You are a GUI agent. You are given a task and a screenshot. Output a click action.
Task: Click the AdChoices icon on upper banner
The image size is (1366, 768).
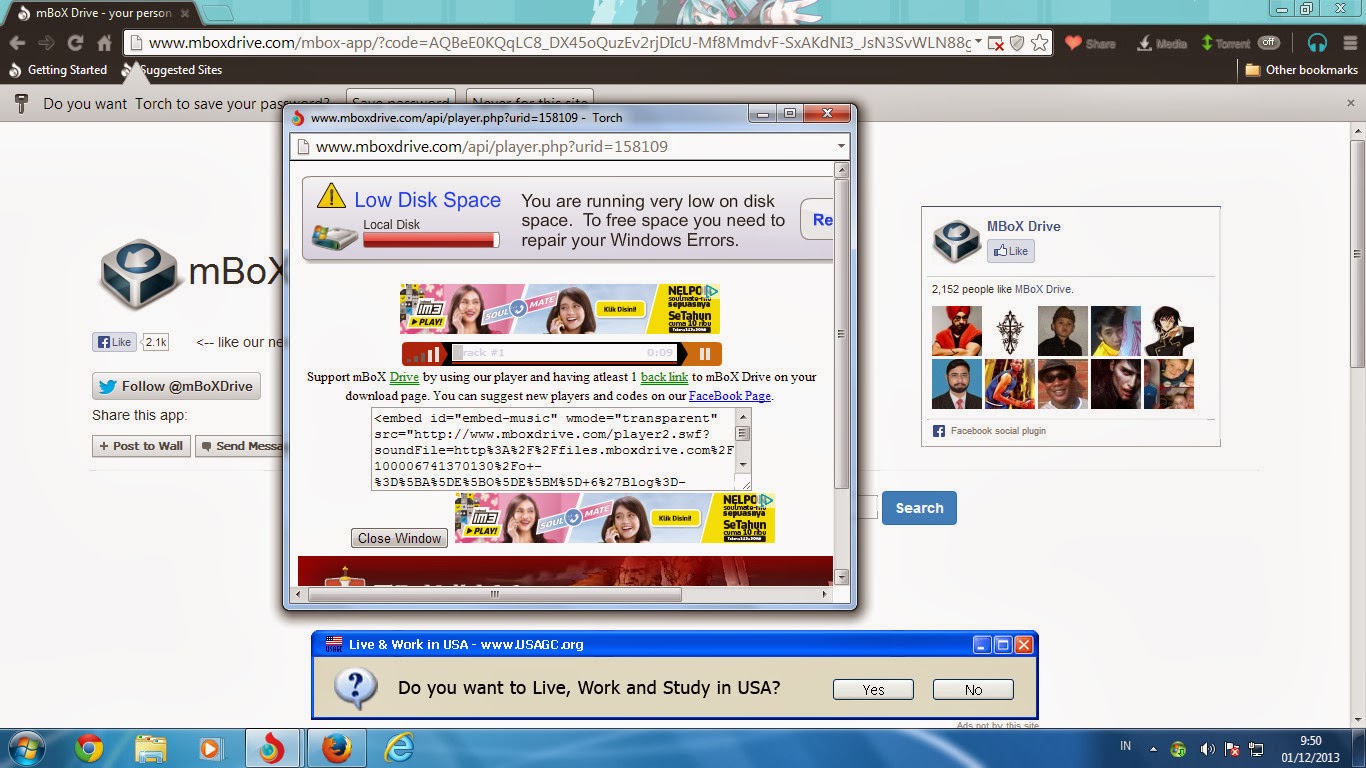coord(712,291)
